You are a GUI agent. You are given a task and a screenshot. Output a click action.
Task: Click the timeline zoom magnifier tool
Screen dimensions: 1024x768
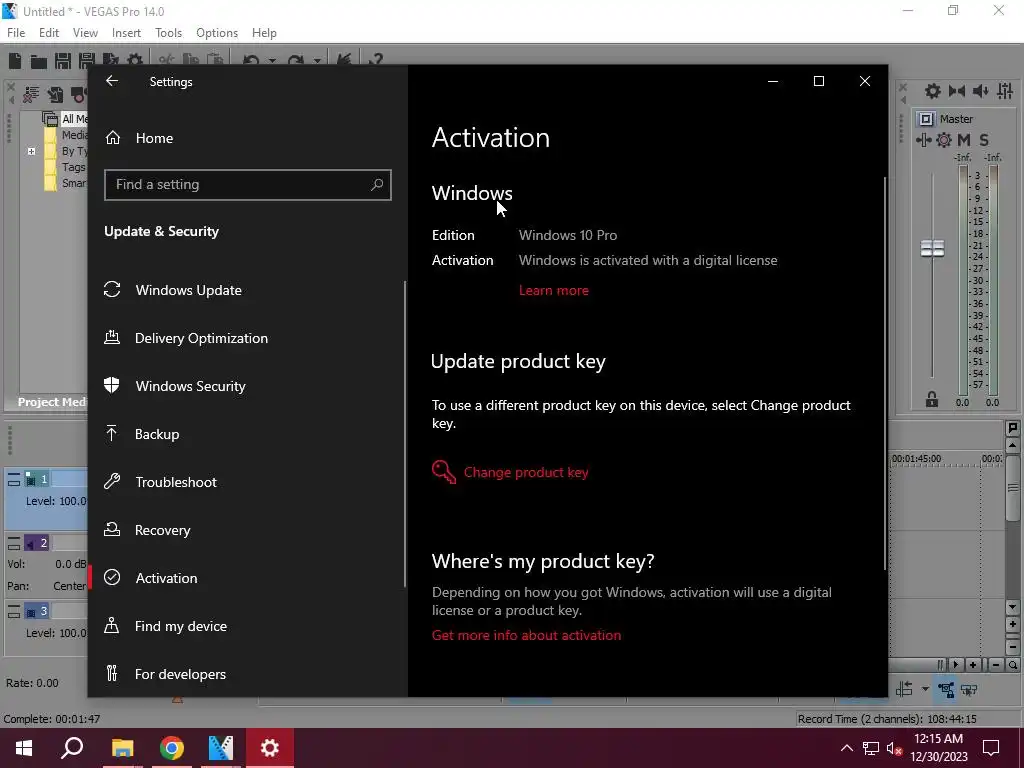pos(1012,665)
